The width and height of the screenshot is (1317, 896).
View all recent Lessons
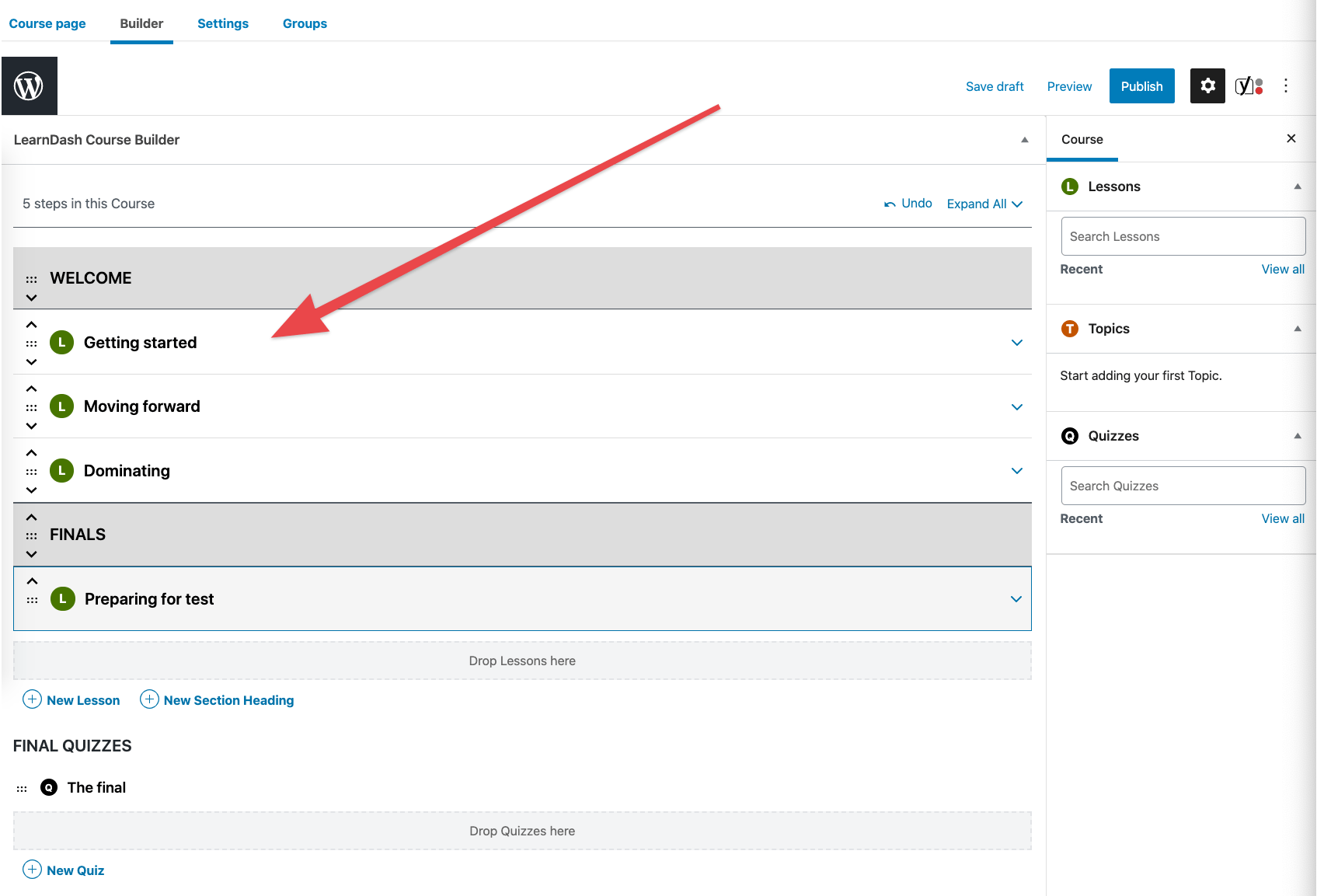point(1283,269)
